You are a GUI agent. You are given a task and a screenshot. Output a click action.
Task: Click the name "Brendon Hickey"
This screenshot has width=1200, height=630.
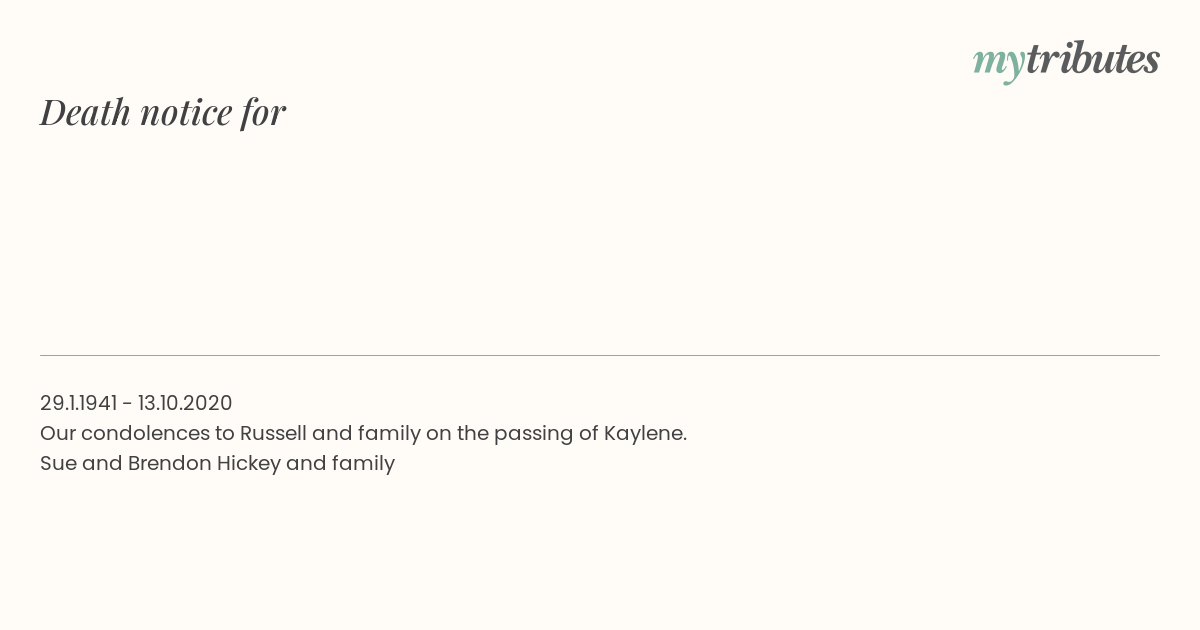[x=204, y=463]
